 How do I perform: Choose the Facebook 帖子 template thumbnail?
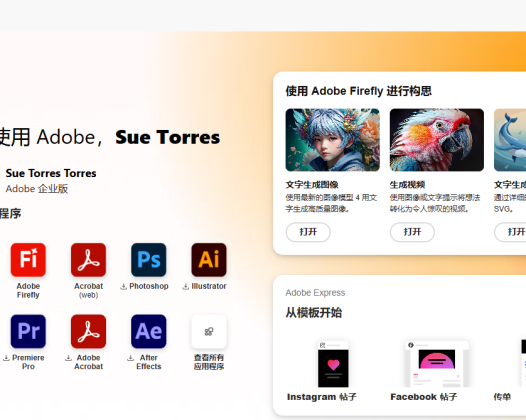pyautogui.click(x=437, y=364)
